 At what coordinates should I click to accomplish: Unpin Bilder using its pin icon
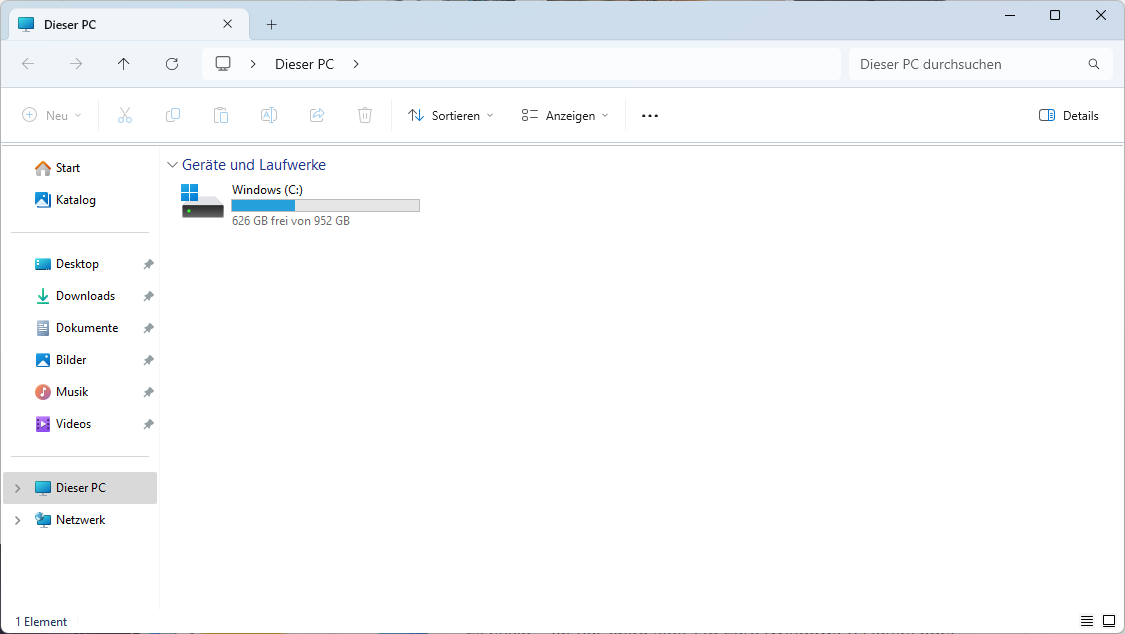pyautogui.click(x=149, y=360)
